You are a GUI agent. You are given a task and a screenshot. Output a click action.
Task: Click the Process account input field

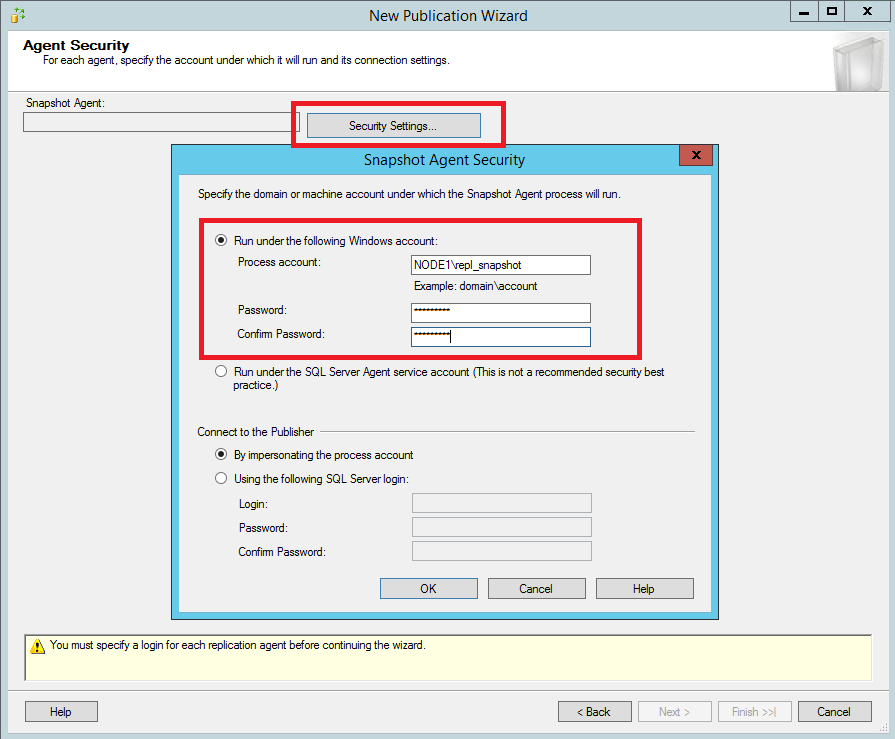coord(500,264)
